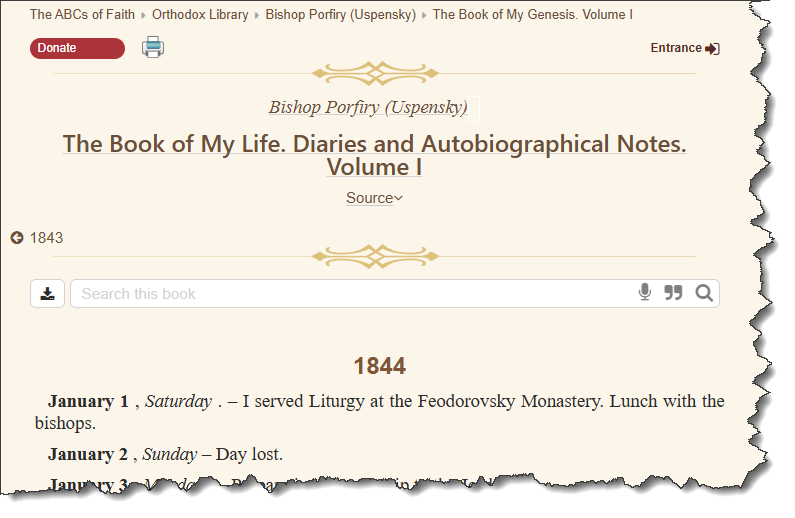Open The ABCs of Faith breadcrumb

82,15
